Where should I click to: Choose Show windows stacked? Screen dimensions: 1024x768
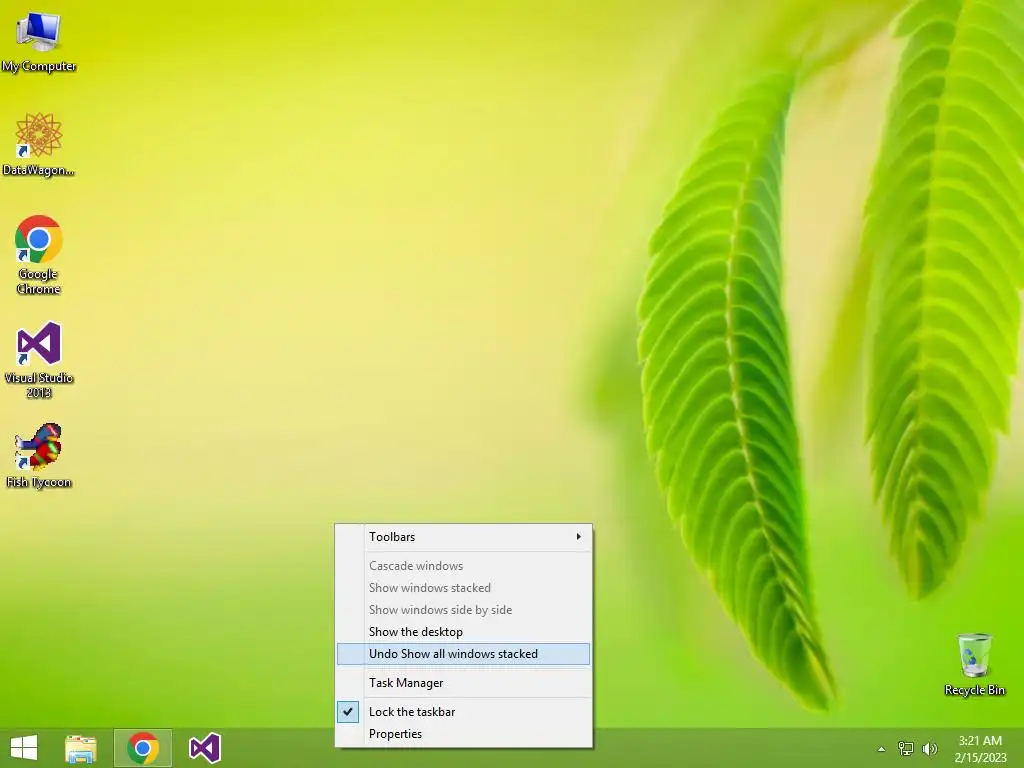click(x=464, y=588)
